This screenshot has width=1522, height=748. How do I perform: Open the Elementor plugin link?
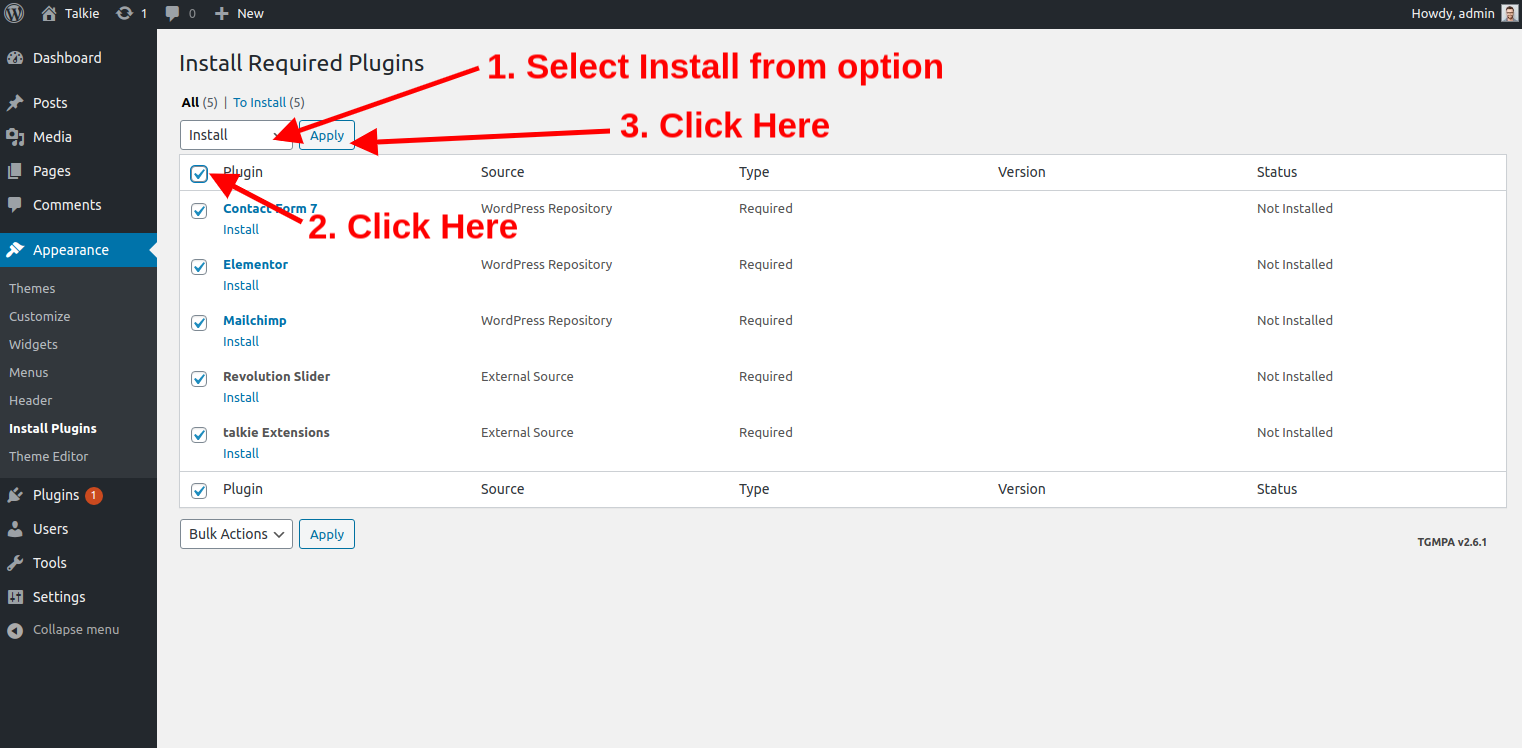(255, 265)
